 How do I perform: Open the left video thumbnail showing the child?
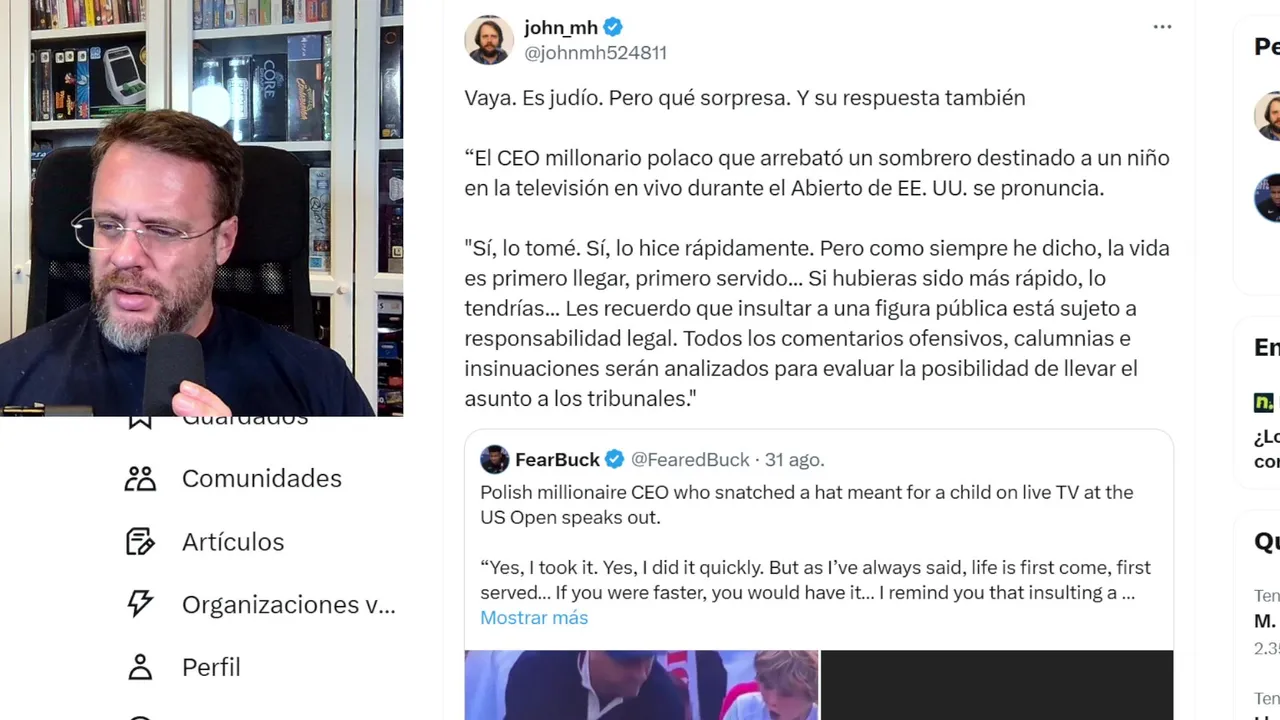point(641,685)
